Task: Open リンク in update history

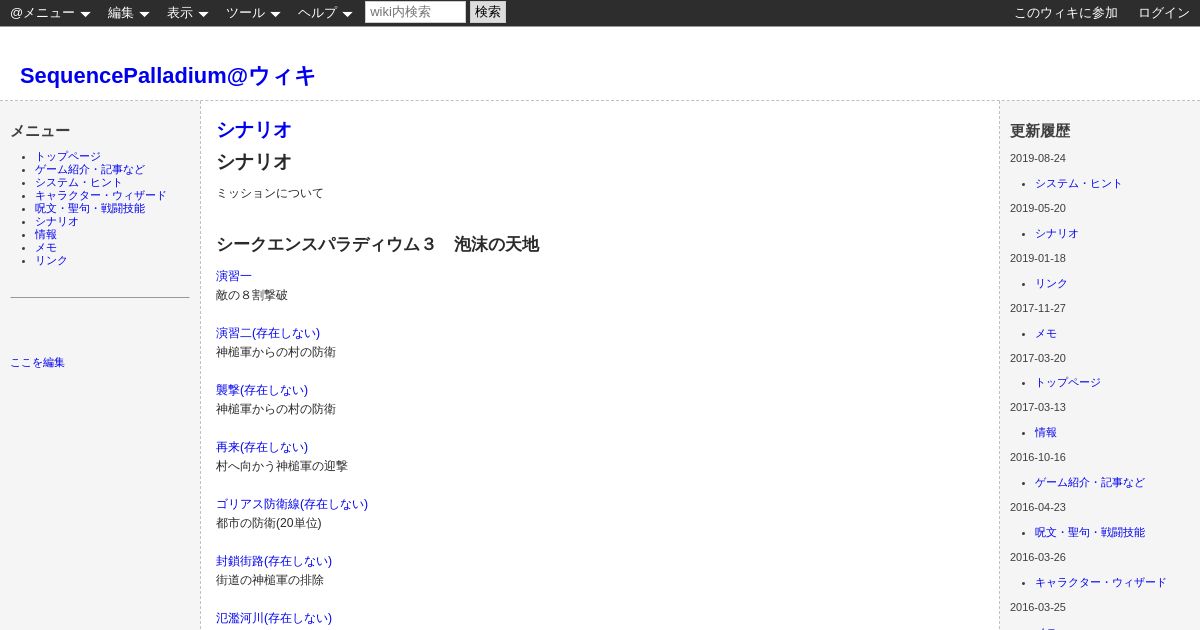Action: pyautogui.click(x=1051, y=284)
